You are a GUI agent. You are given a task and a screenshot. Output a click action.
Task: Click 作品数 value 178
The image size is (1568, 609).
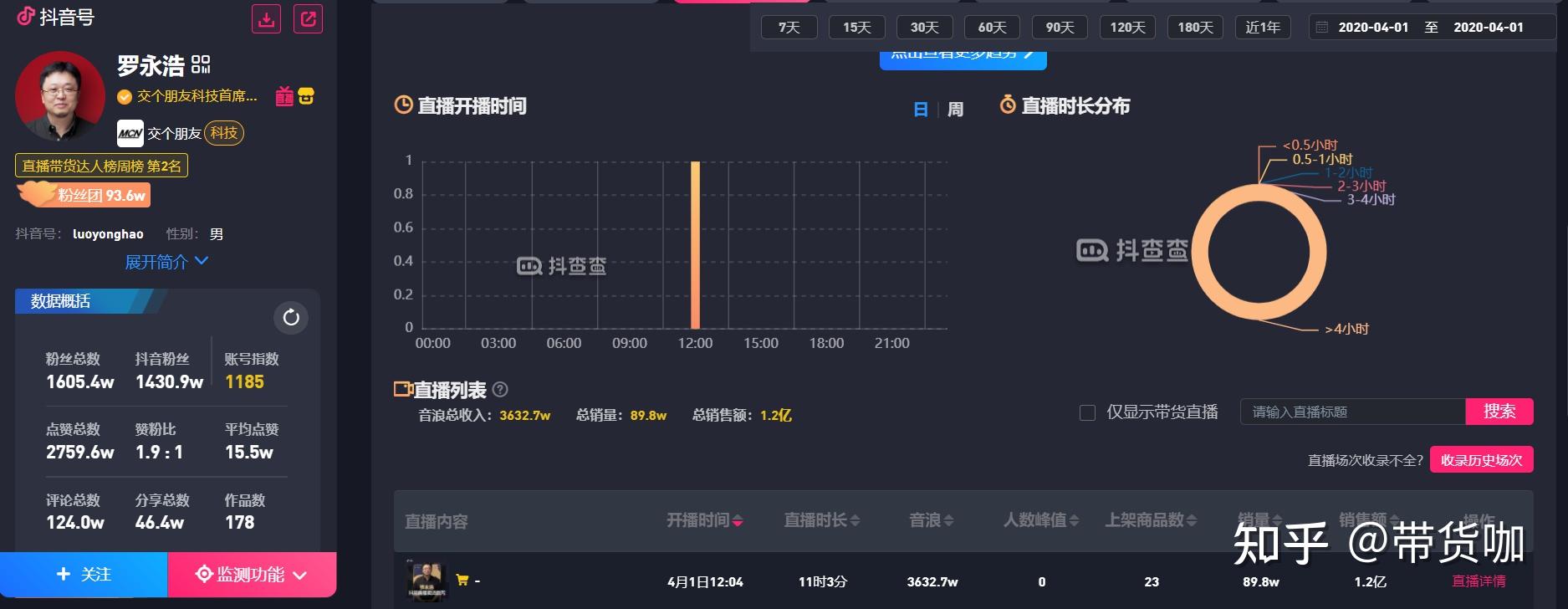(x=239, y=523)
